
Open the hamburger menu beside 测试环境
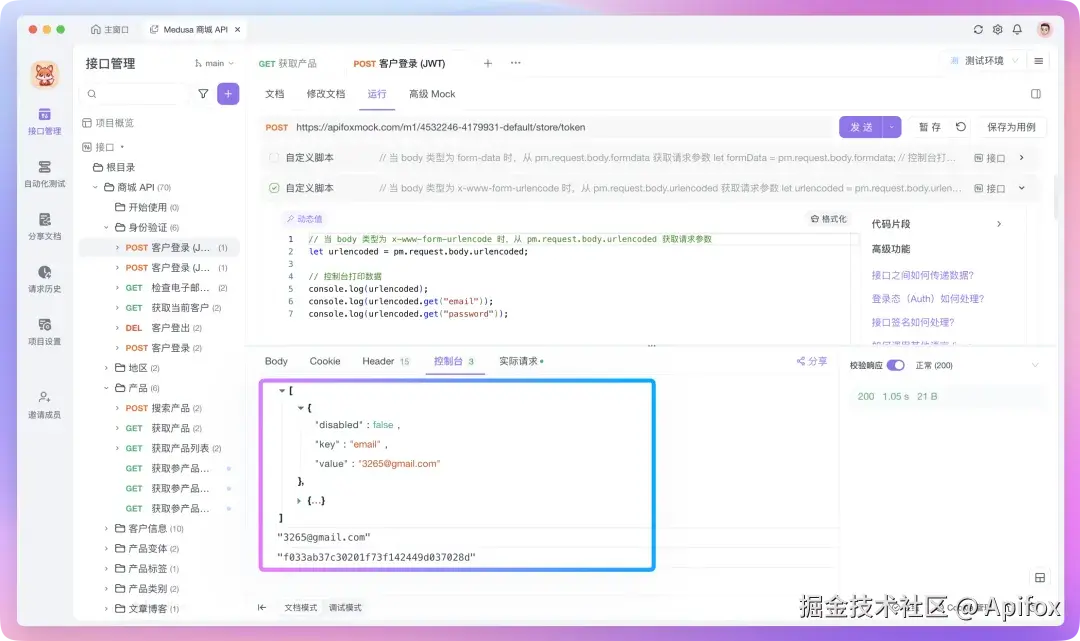1039,61
